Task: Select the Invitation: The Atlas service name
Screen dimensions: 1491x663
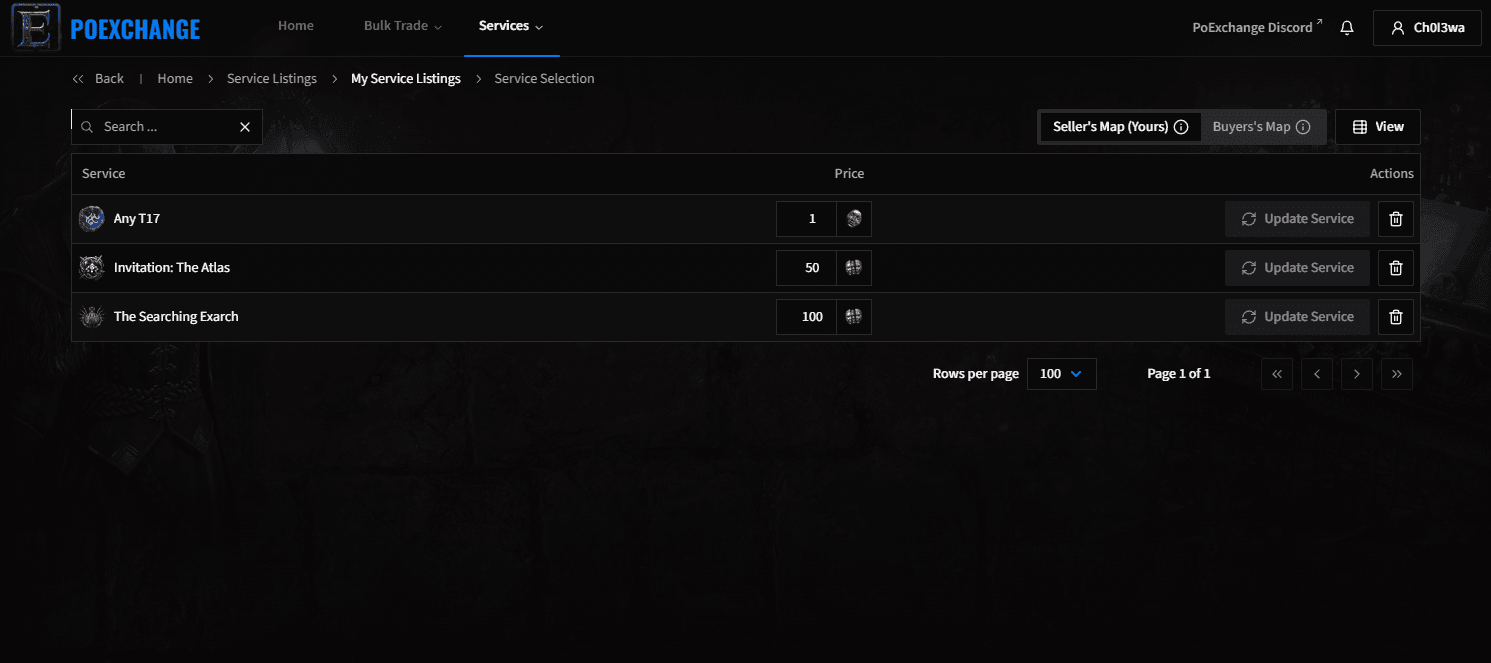Action: pyautogui.click(x=172, y=268)
